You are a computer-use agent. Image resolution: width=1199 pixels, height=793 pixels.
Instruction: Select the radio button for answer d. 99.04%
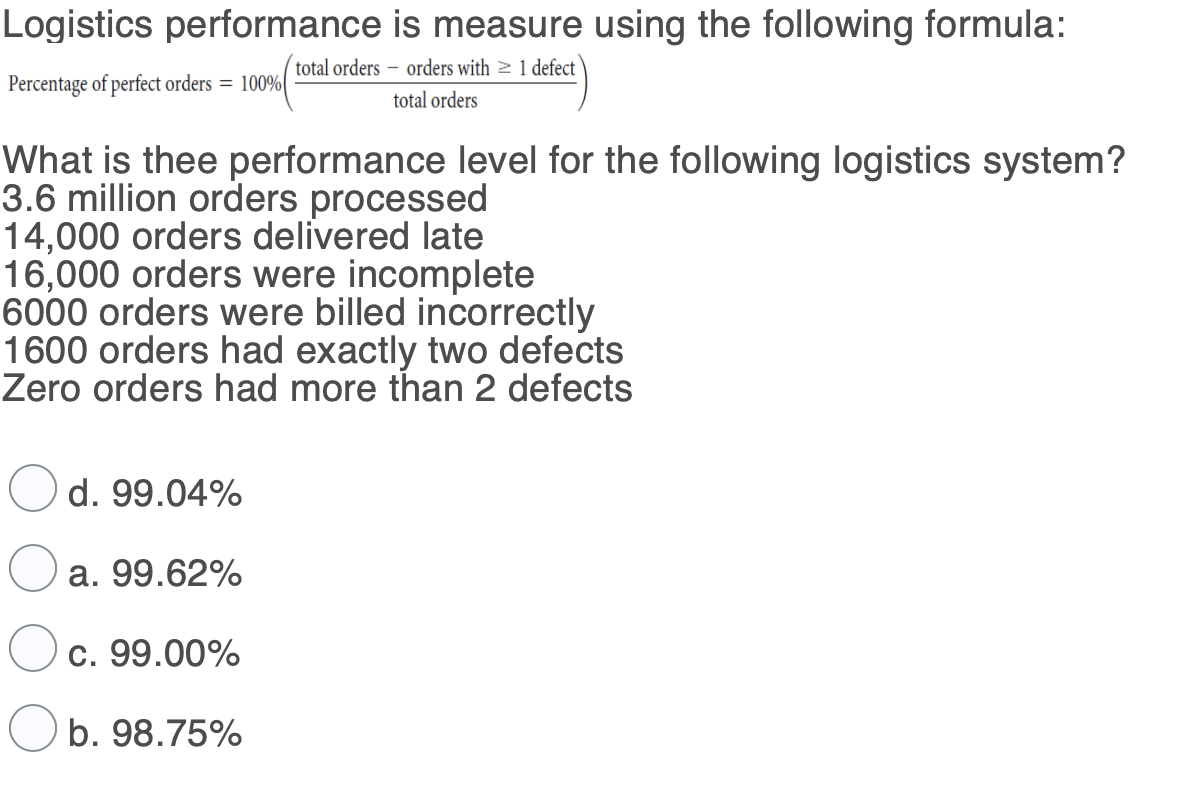[x=31, y=489]
